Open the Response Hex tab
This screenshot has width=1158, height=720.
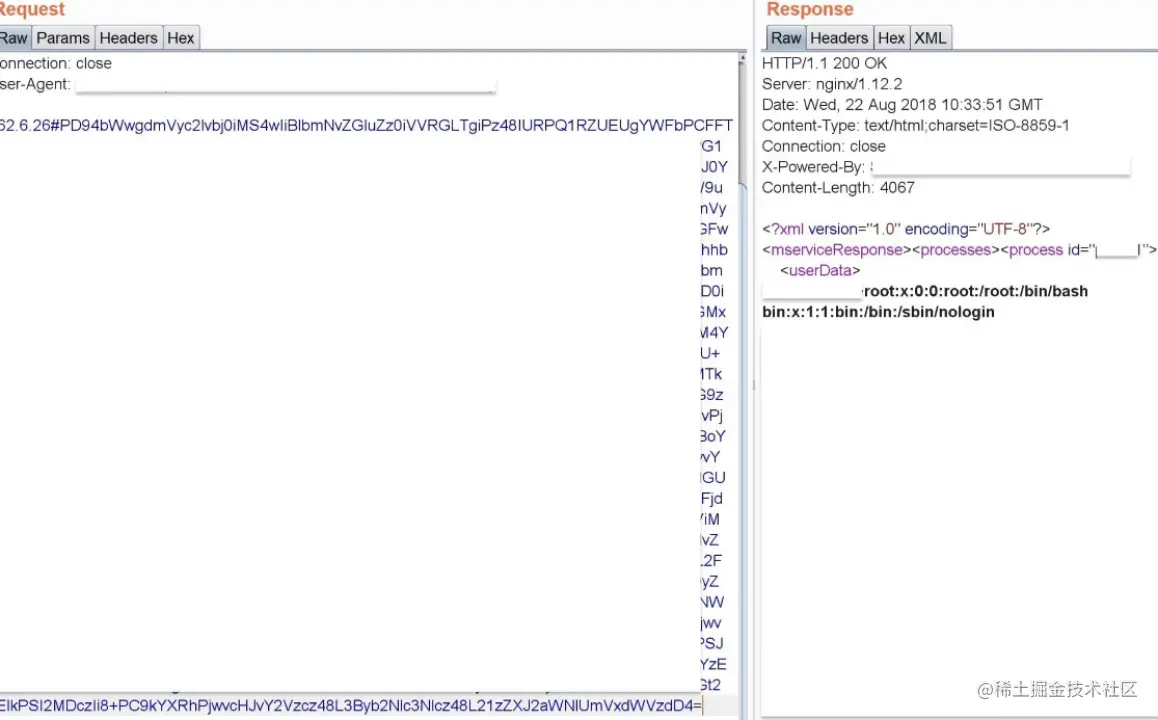click(891, 38)
